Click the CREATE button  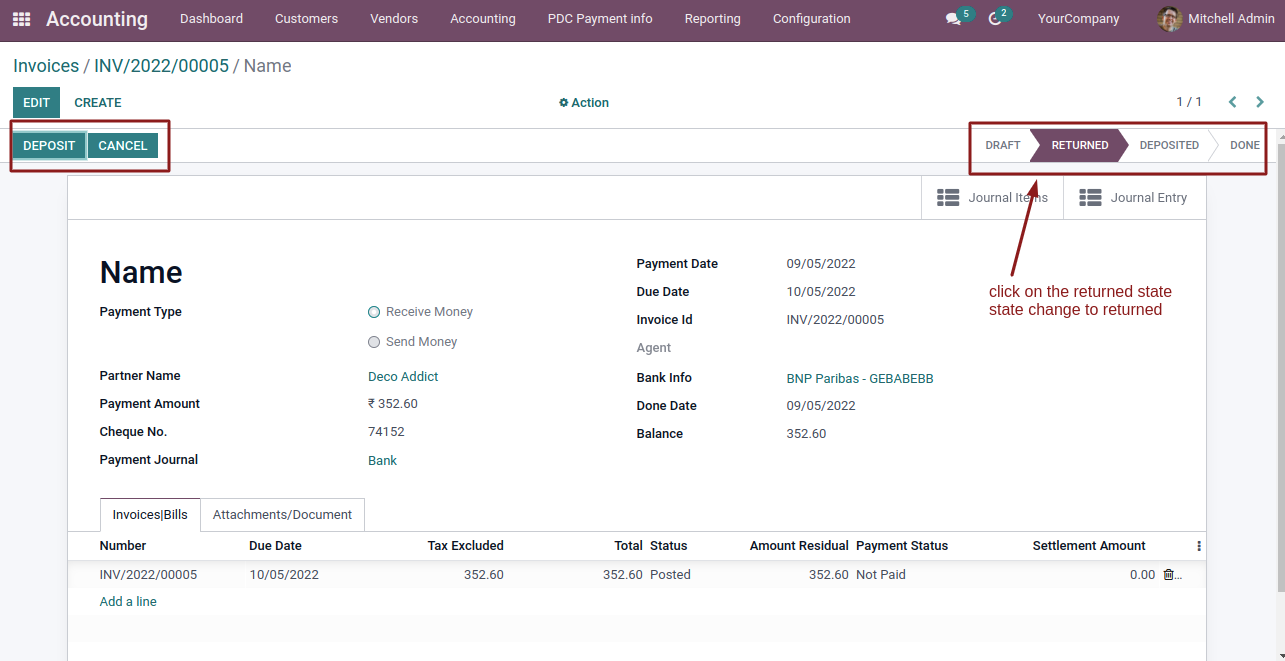click(98, 103)
